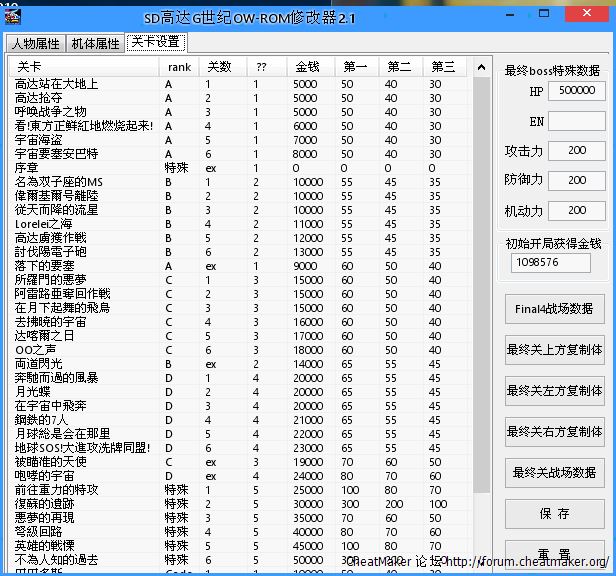Focus the empty EN input field
Image resolution: width=616 pixels, height=576 pixels.
[576, 121]
